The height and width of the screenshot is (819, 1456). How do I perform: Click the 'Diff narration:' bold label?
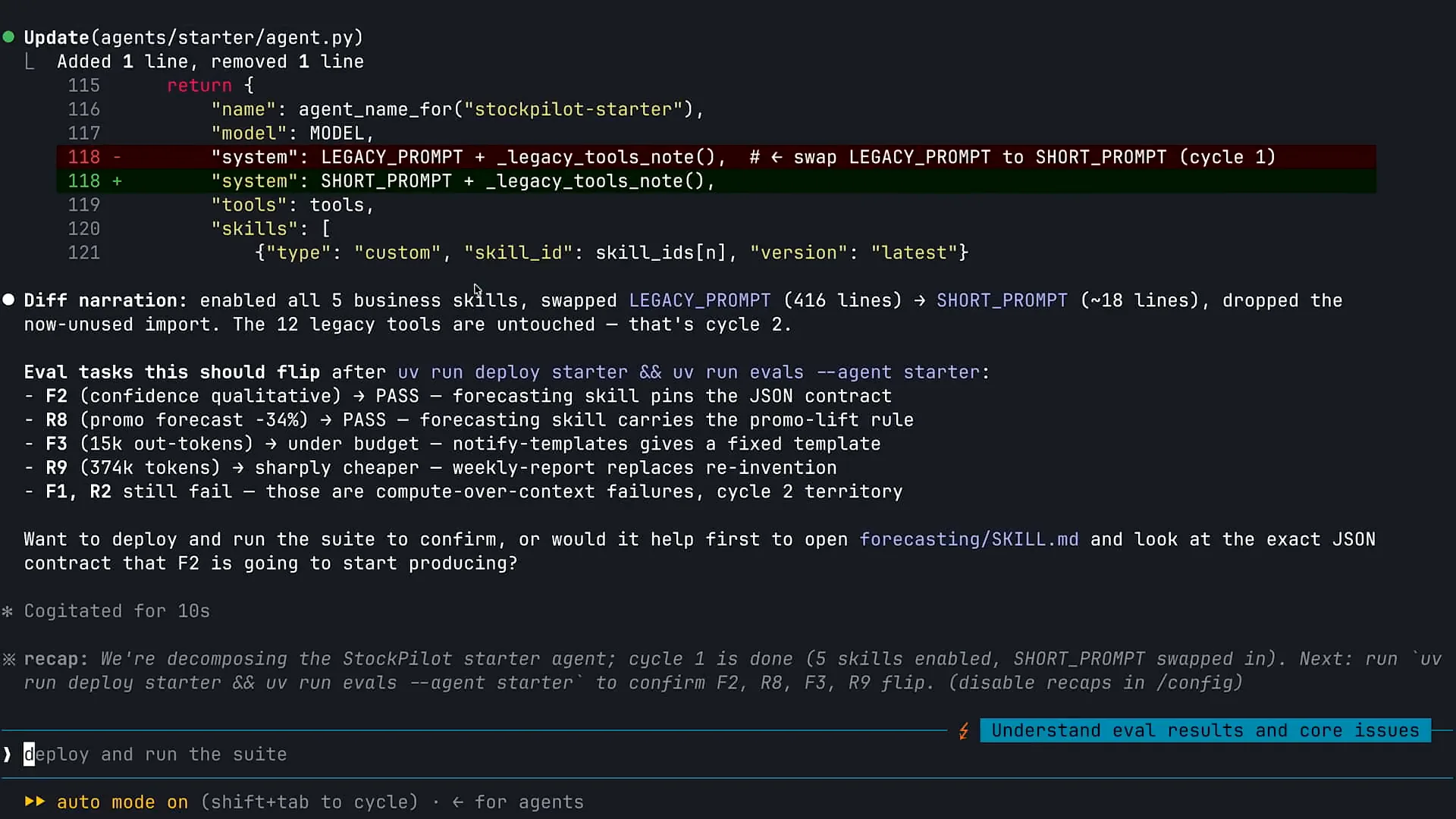tap(105, 300)
